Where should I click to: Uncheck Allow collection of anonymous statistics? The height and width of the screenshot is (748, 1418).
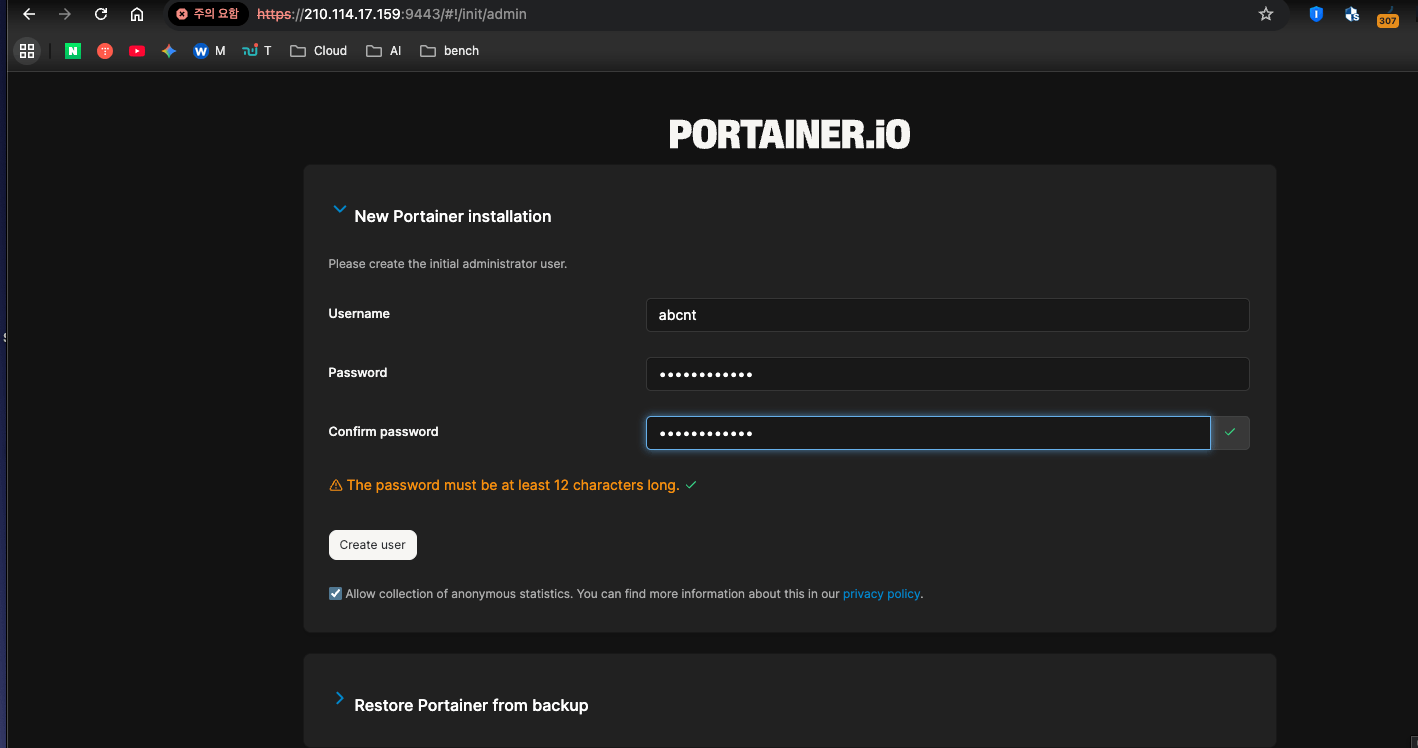(x=335, y=594)
